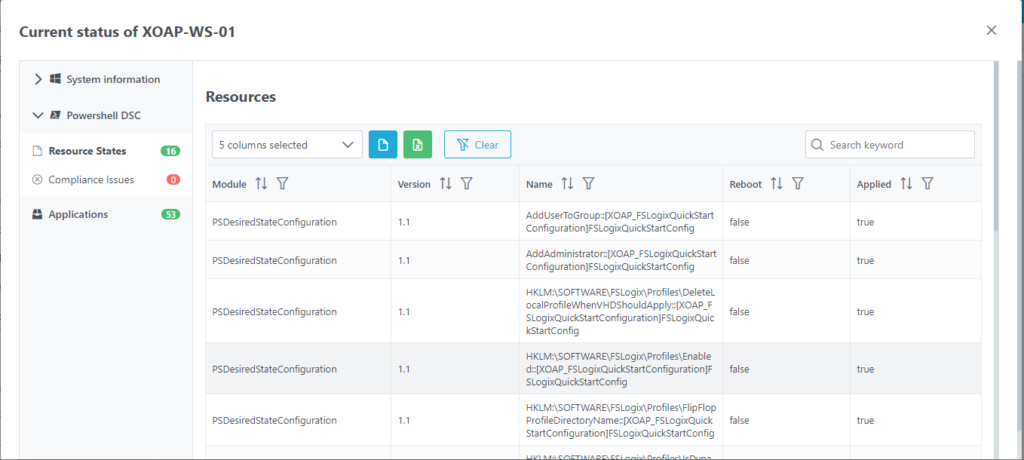
Task: Click the Resources heading
Action: (x=241, y=97)
